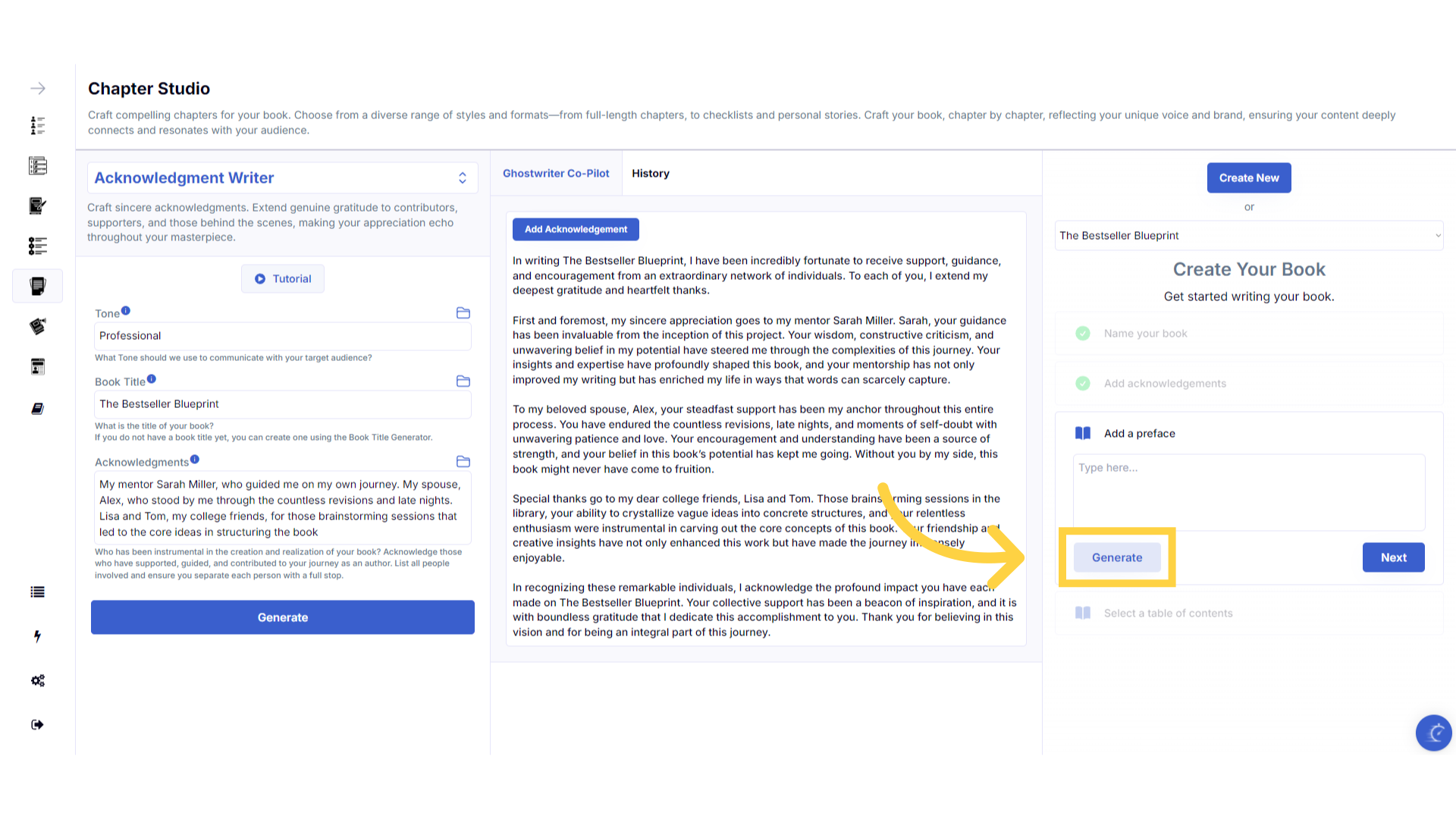Viewport: 1456px width, 819px height.
Task: Expand the sidebar with the arrow icon
Action: [x=37, y=89]
